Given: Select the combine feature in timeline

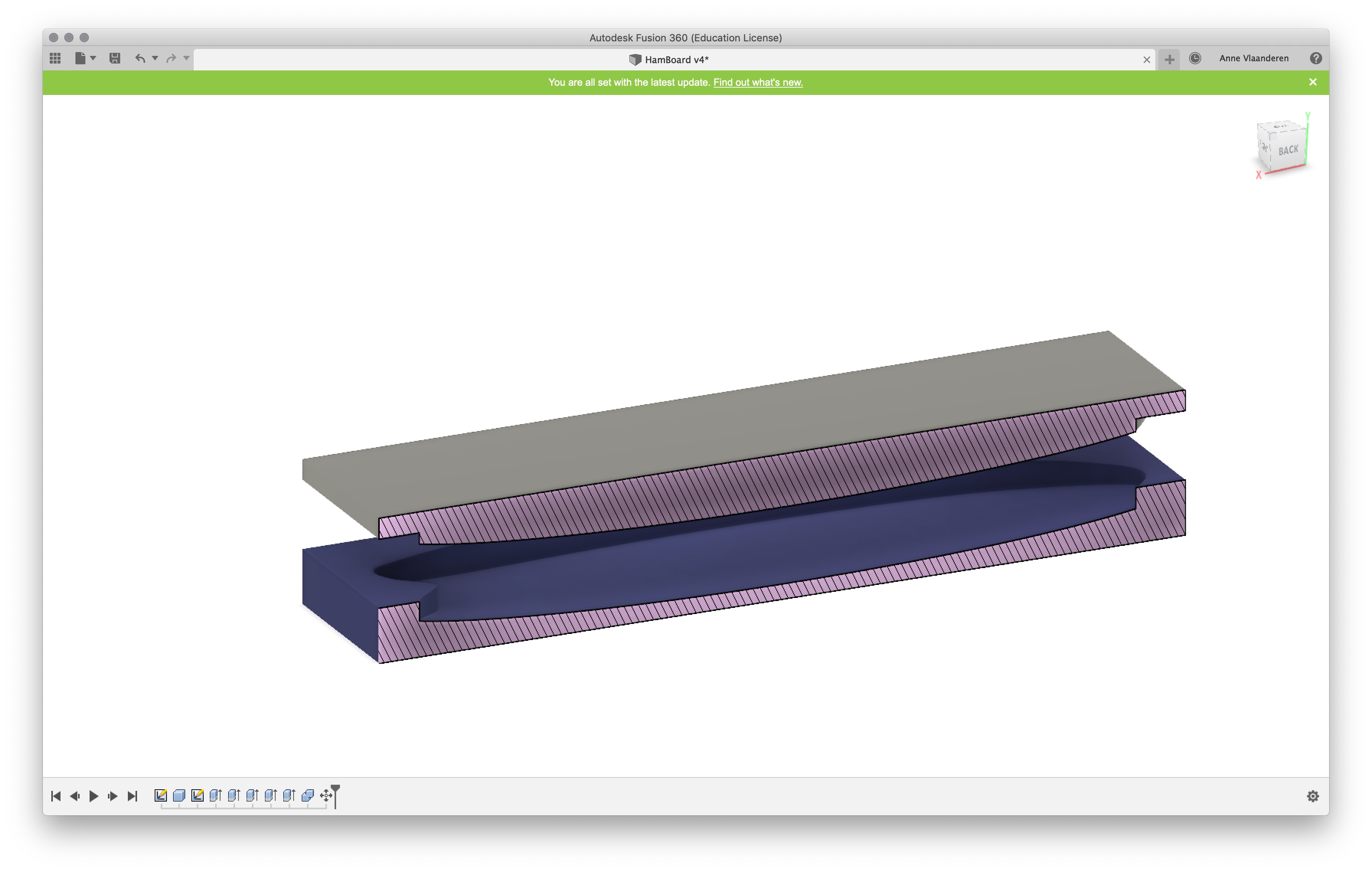Looking at the screenshot, I should click(308, 795).
